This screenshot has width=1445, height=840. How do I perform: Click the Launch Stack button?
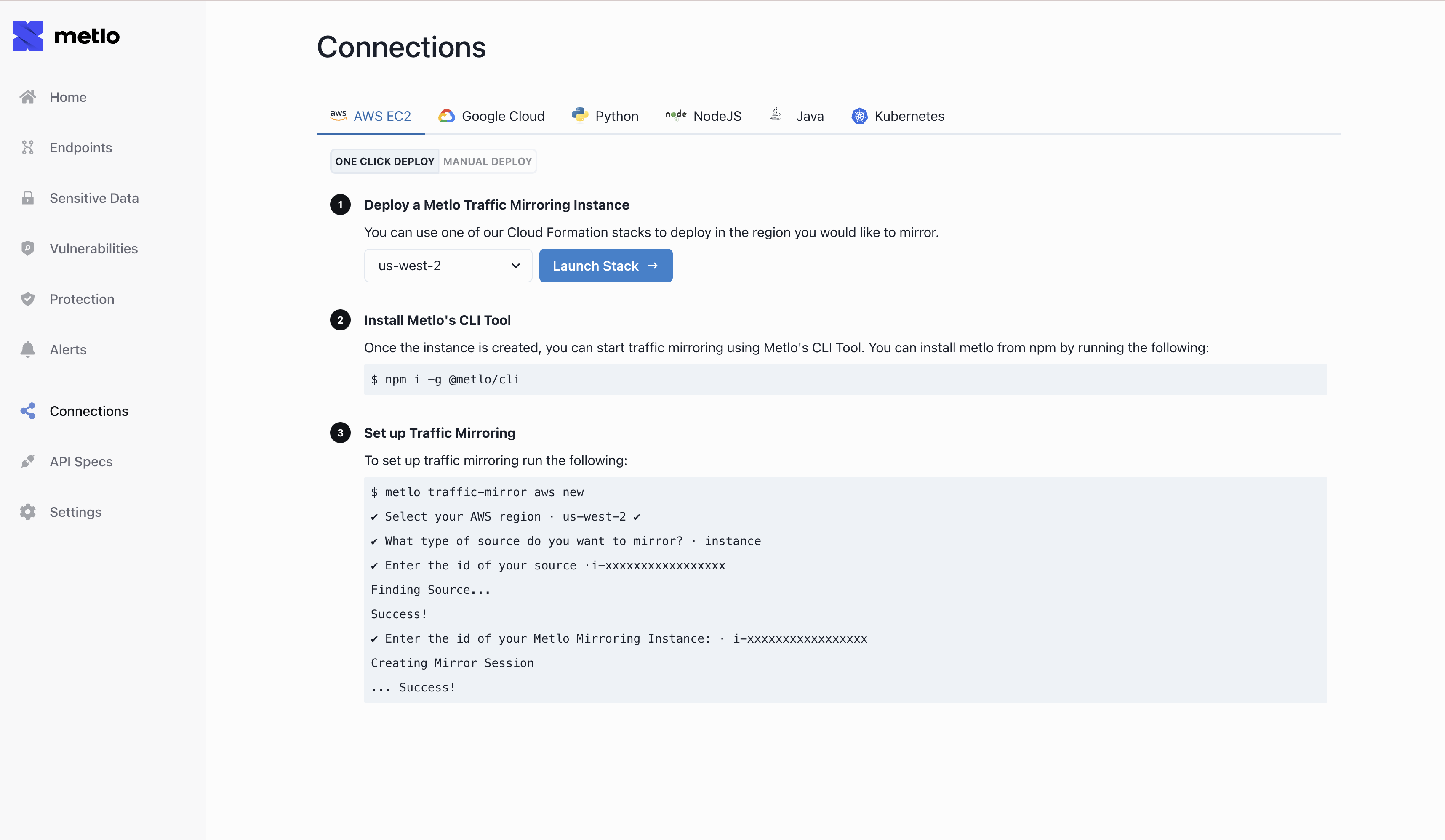point(605,265)
